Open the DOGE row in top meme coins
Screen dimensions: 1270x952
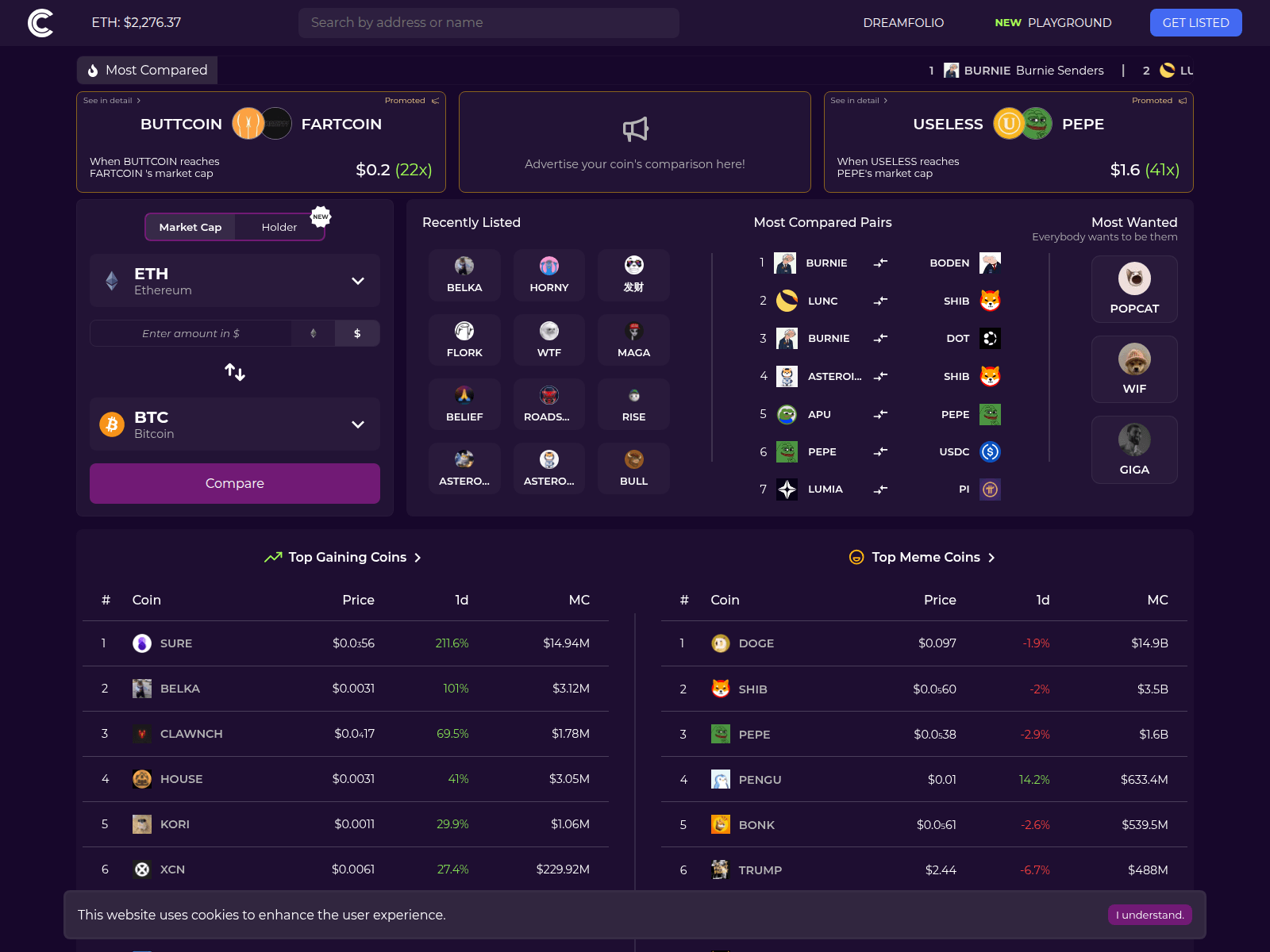point(924,643)
